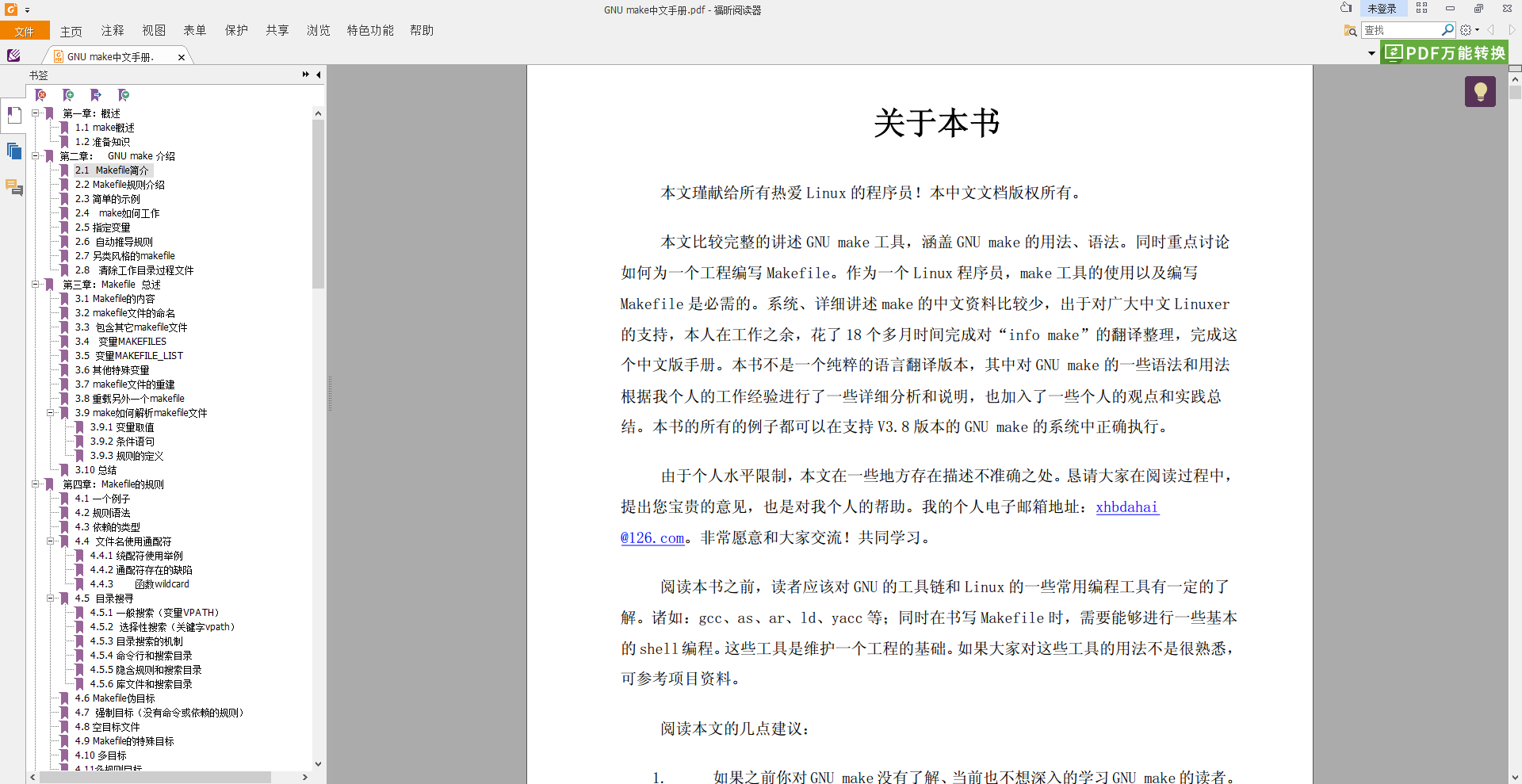Click the bookmark with blue arrow icon

(96, 95)
